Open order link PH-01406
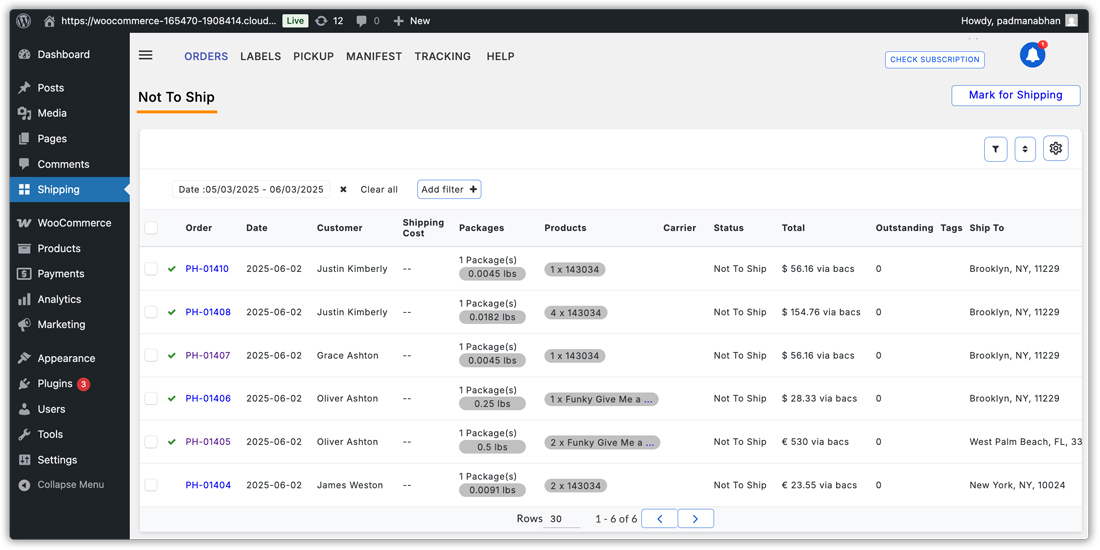 pyautogui.click(x=208, y=398)
